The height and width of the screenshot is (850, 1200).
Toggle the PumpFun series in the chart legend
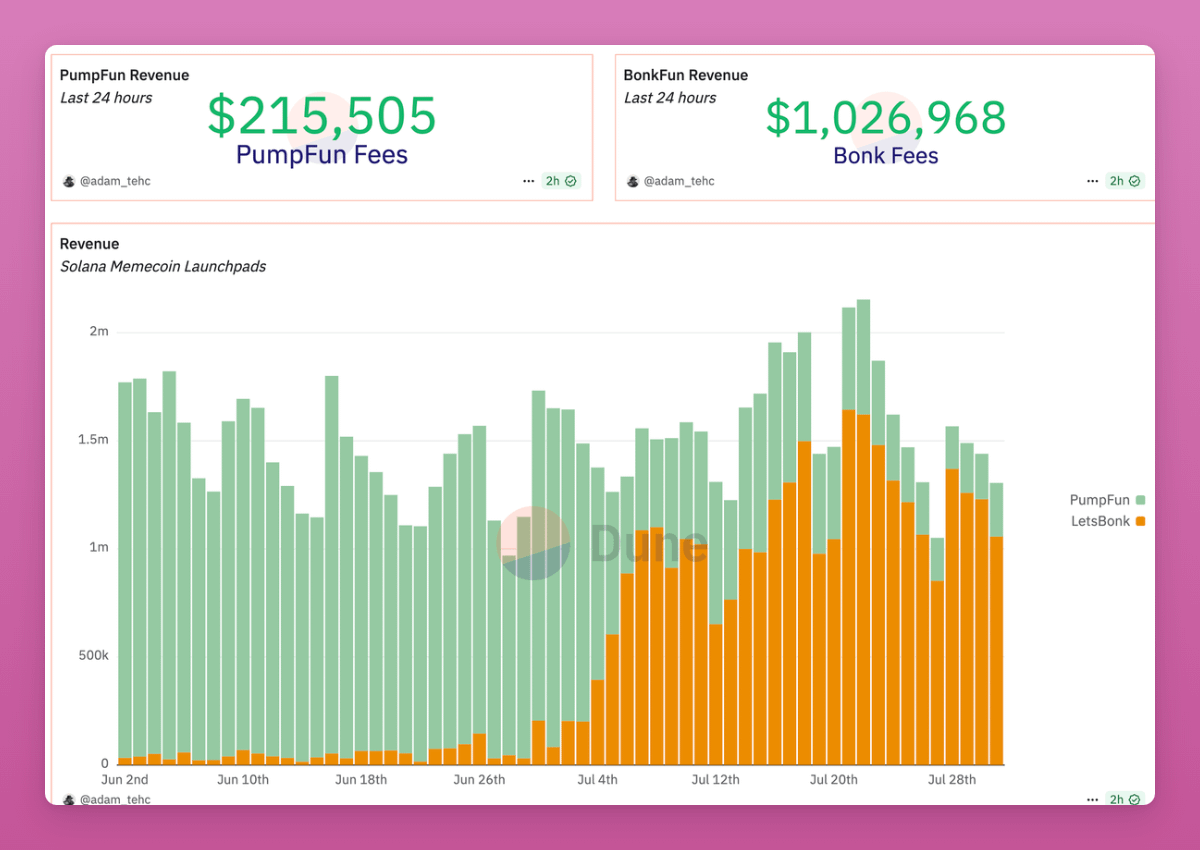(x=1107, y=500)
